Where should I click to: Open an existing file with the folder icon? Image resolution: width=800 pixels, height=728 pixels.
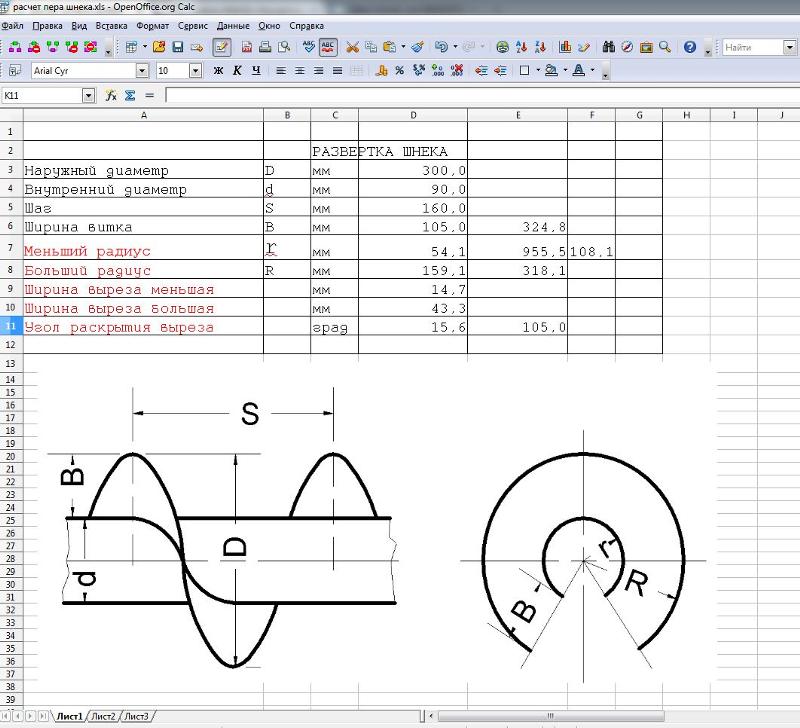(x=159, y=47)
